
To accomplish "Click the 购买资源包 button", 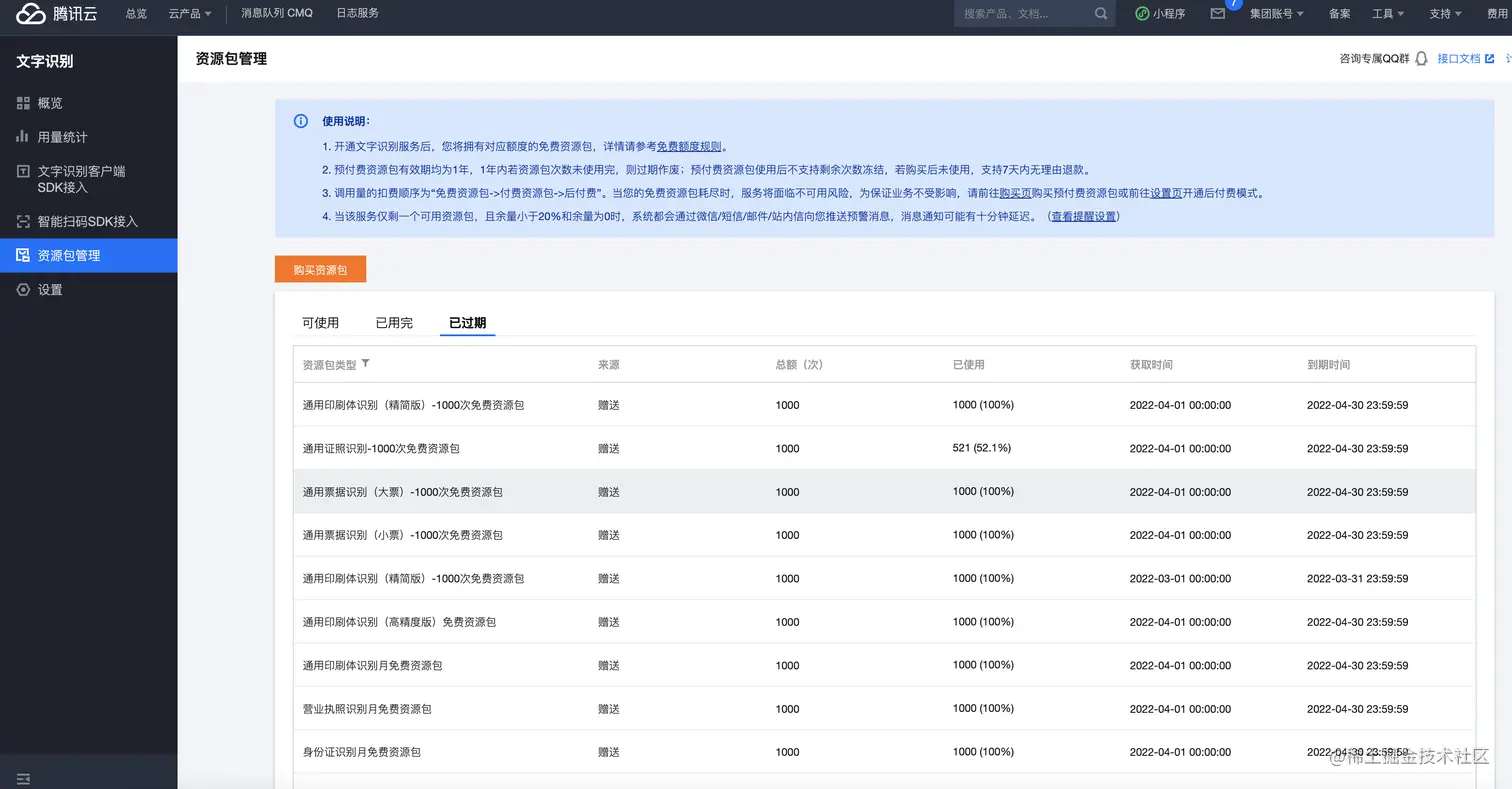I will pos(320,270).
